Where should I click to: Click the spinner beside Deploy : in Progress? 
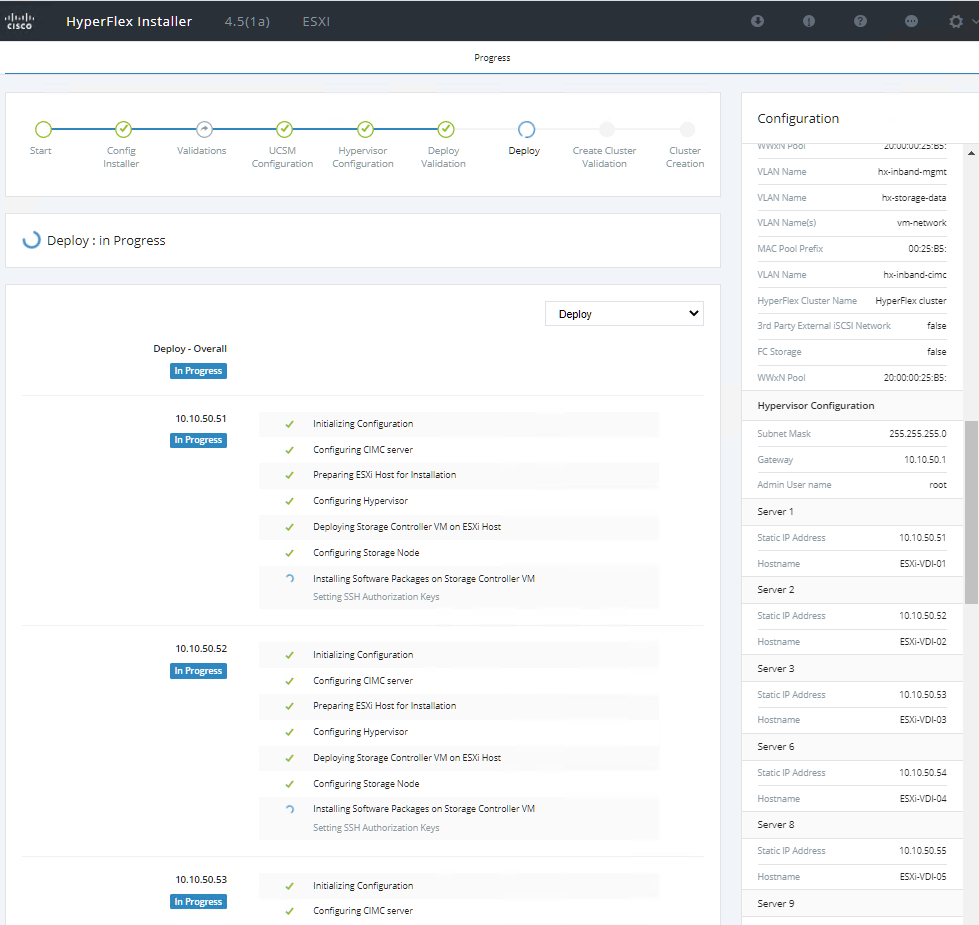(31, 240)
